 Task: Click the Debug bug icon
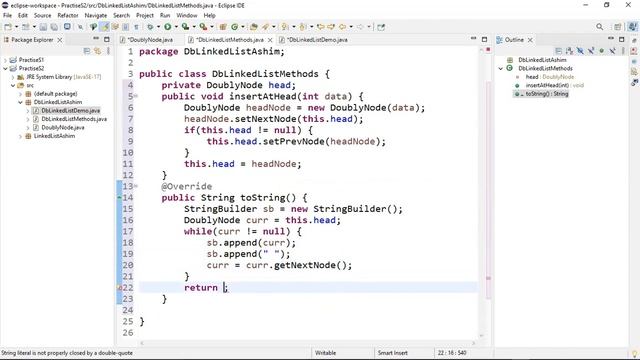point(150,27)
